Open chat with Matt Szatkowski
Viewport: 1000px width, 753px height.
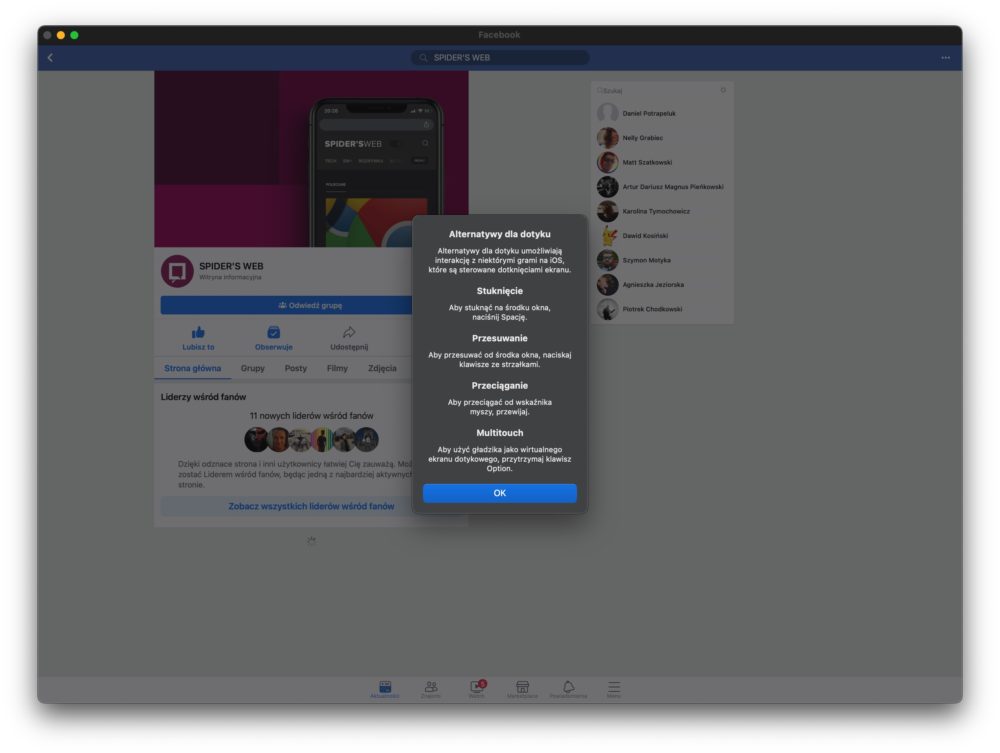pyautogui.click(x=662, y=163)
